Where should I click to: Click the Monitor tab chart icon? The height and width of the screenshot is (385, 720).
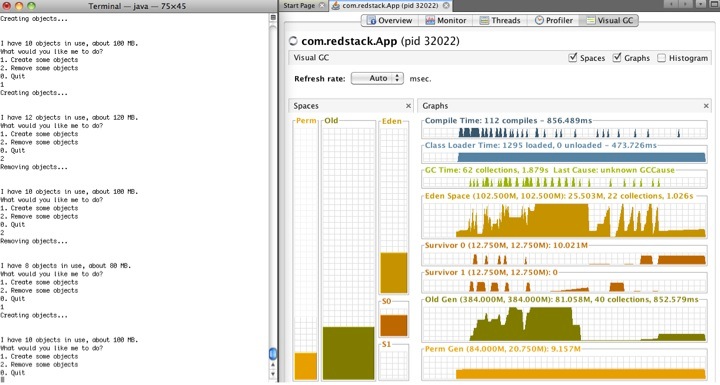(x=430, y=21)
